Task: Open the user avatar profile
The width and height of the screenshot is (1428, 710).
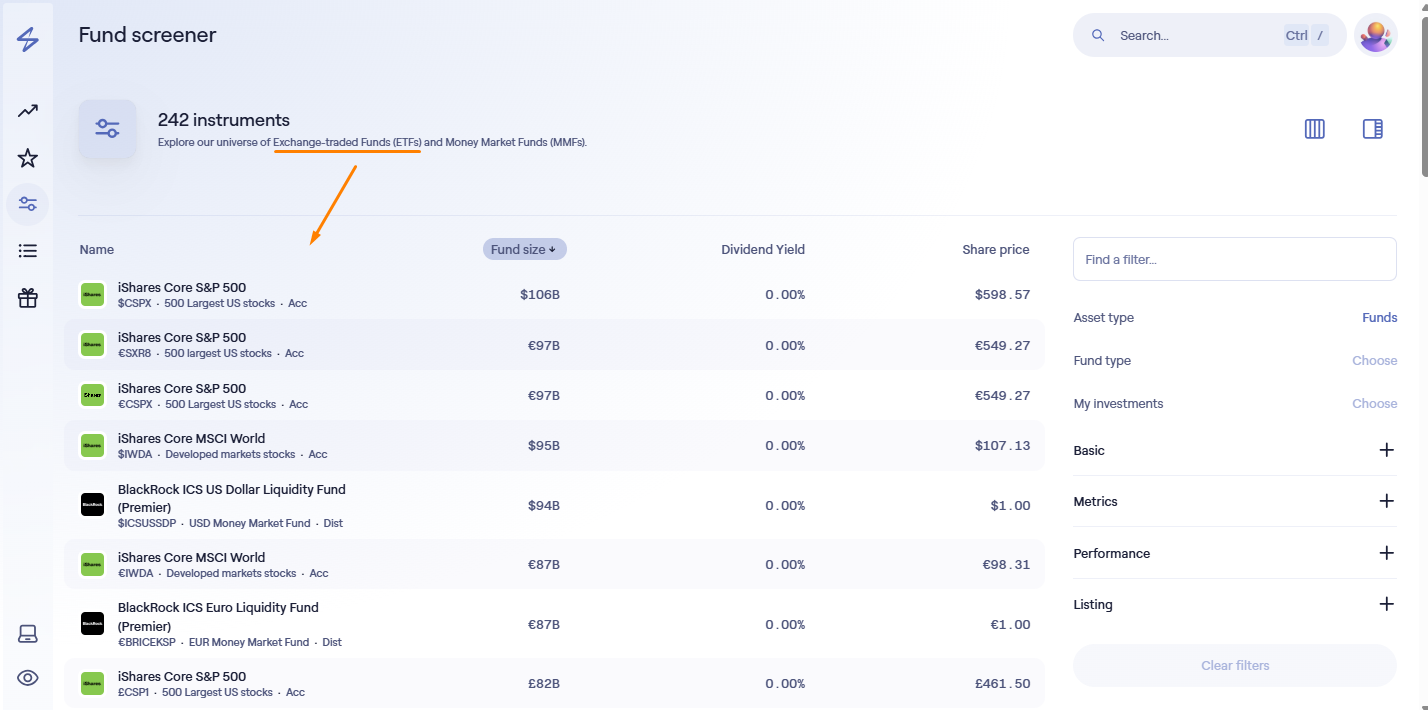Action: click(1376, 35)
